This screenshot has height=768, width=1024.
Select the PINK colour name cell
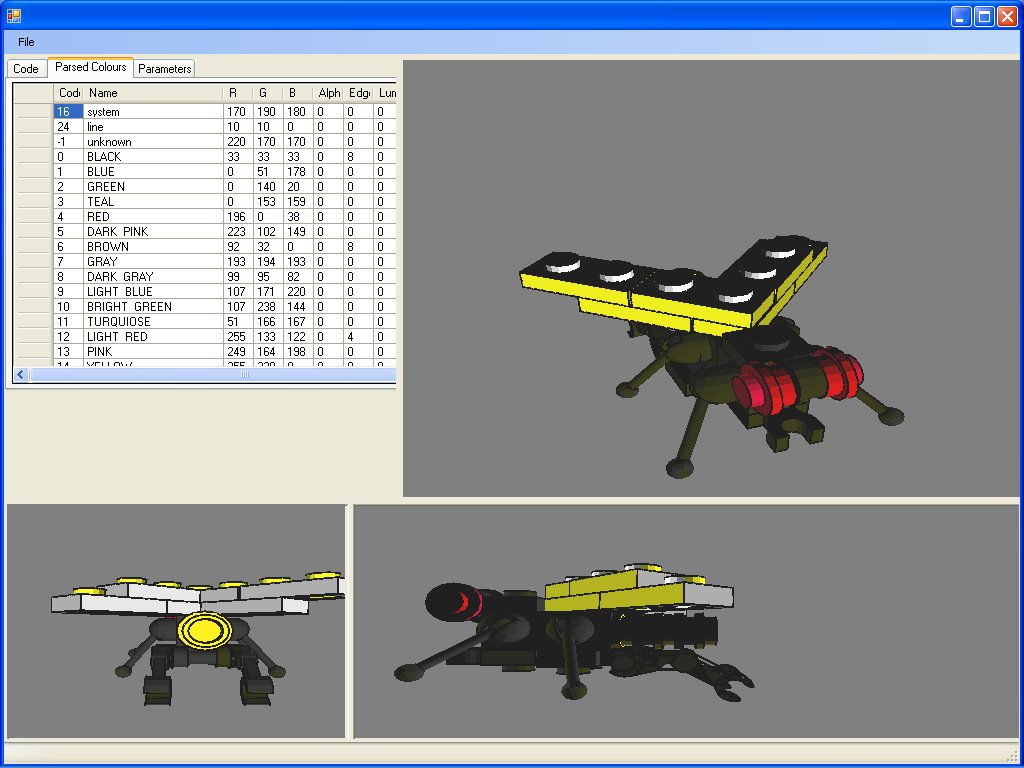click(x=153, y=352)
